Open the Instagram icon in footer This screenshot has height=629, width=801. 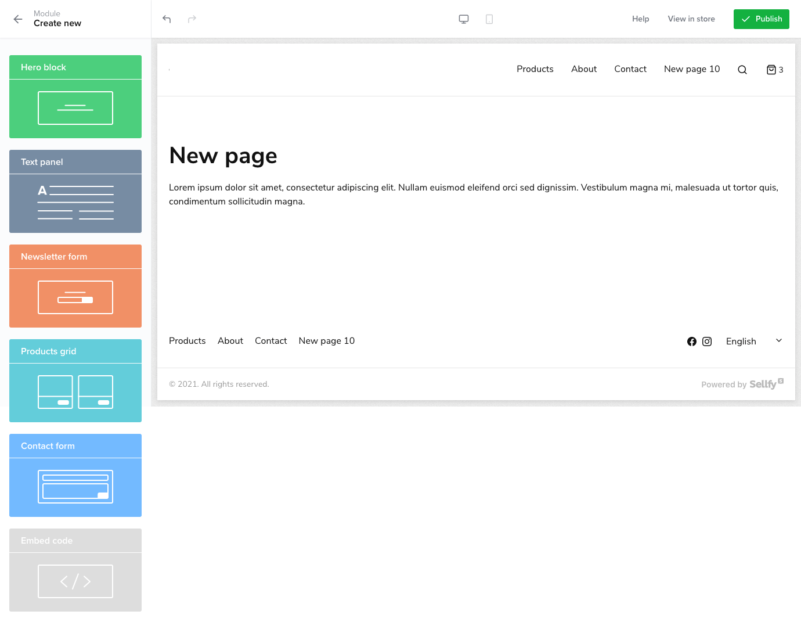tap(706, 341)
